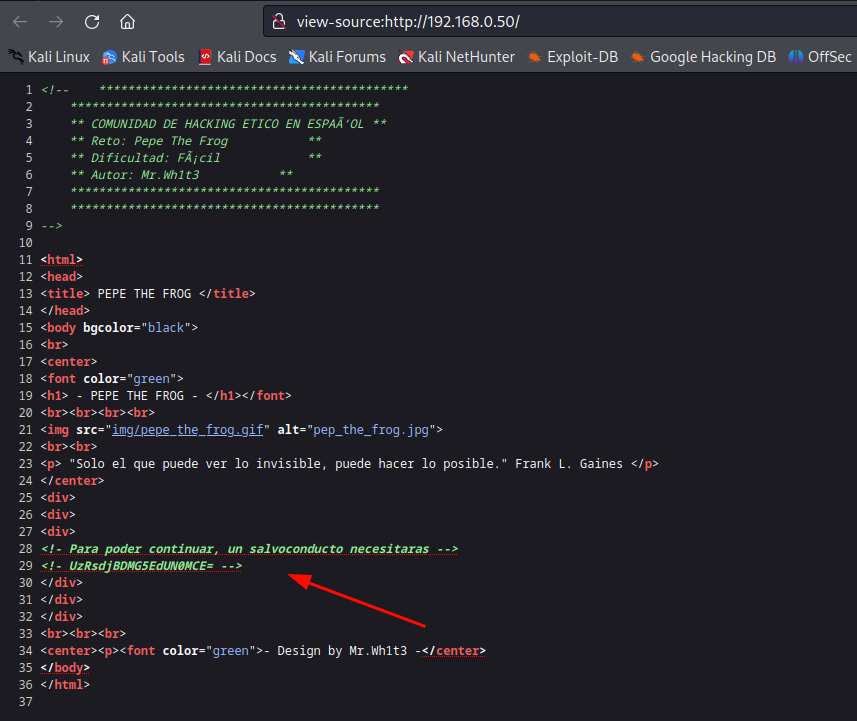
Task: Click the title text PEPE THE FROG
Action: (144, 294)
